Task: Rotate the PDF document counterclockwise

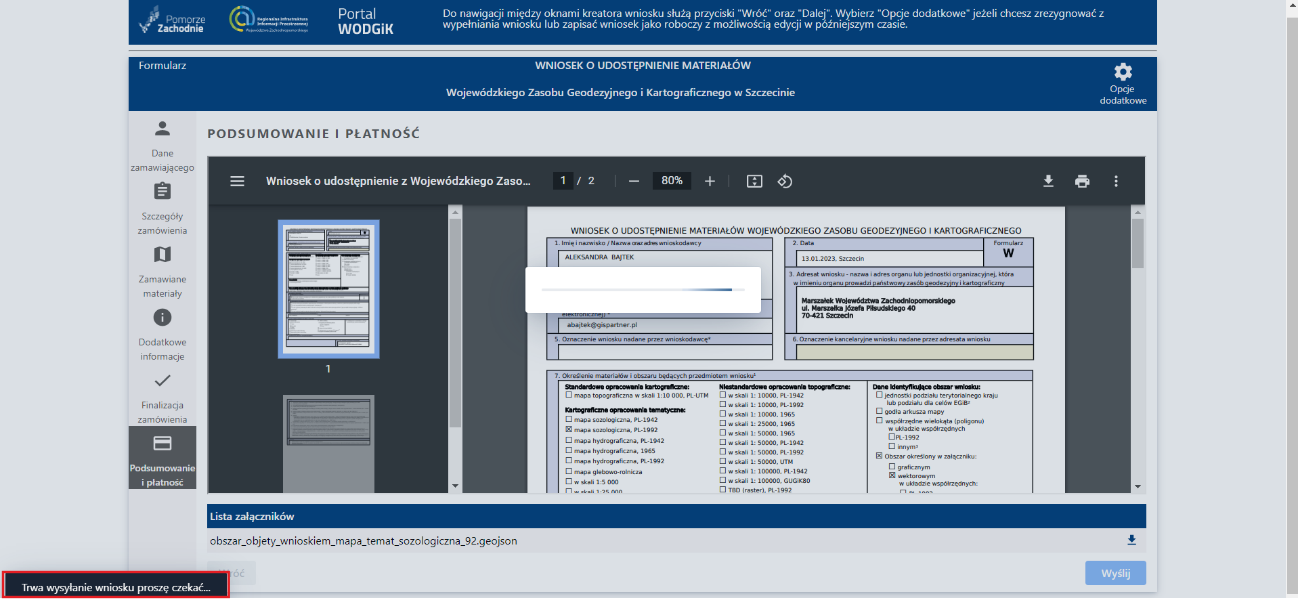Action: (x=785, y=181)
